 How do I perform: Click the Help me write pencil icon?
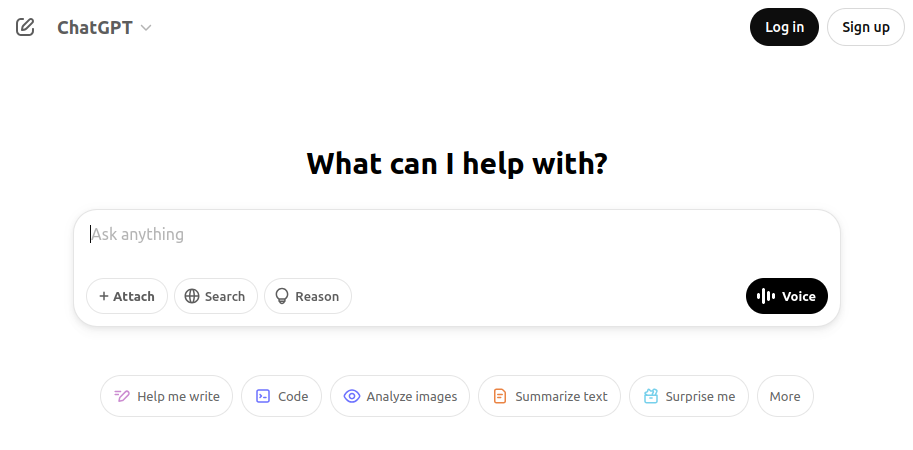(122, 396)
